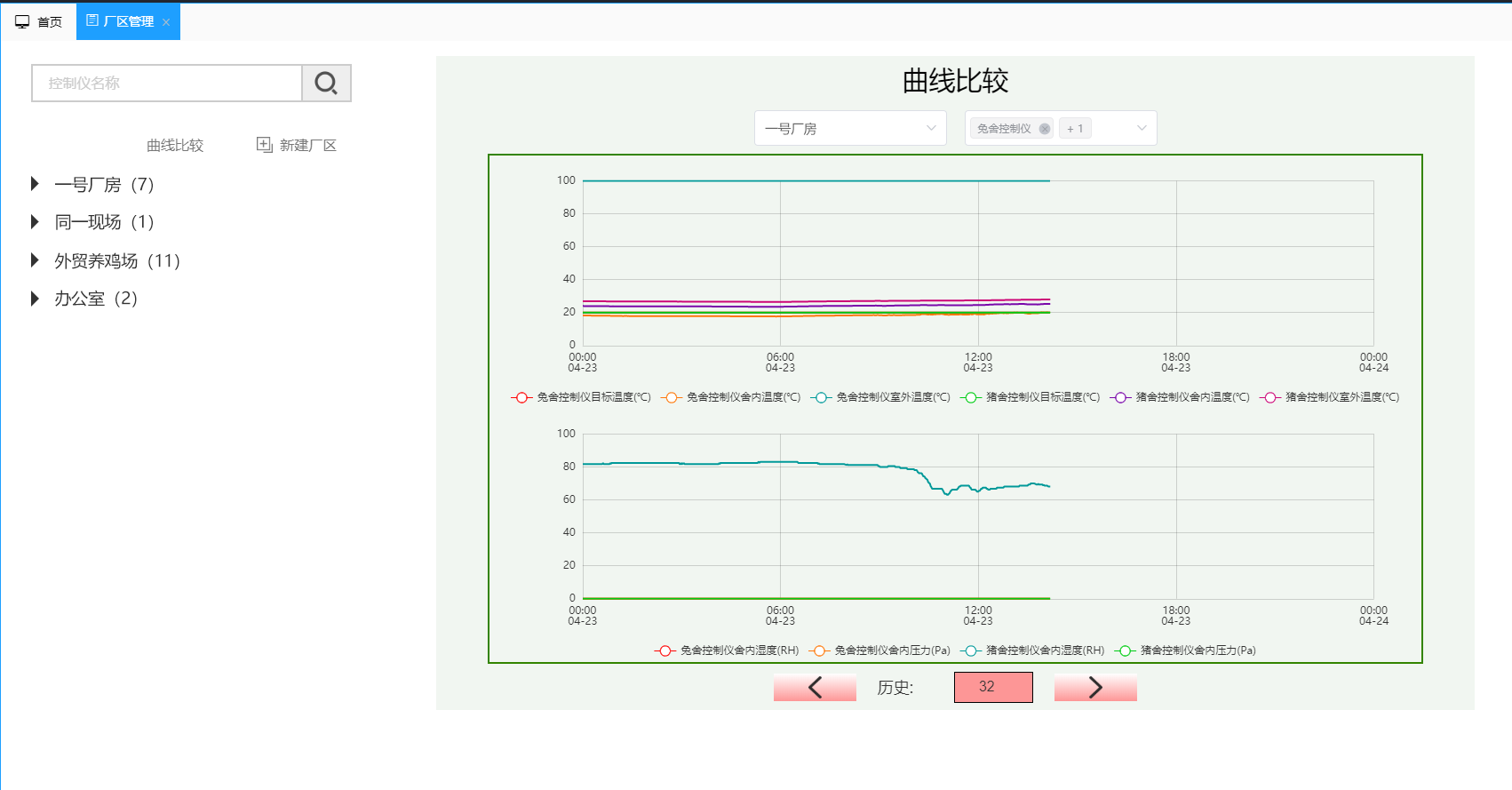Click the 曲线比较 link in sidebar

(175, 145)
